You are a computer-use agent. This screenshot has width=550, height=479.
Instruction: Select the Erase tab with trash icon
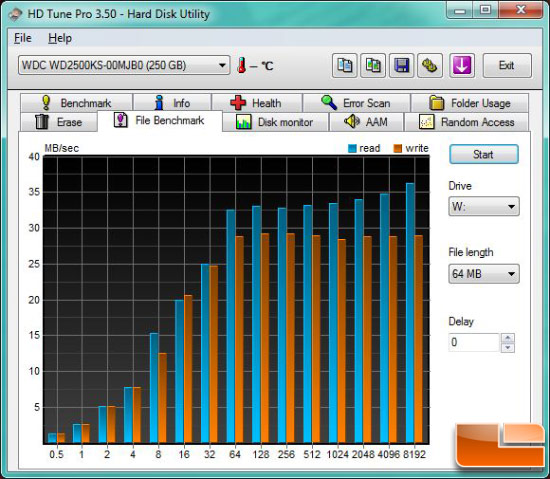pyautogui.click(x=59, y=122)
